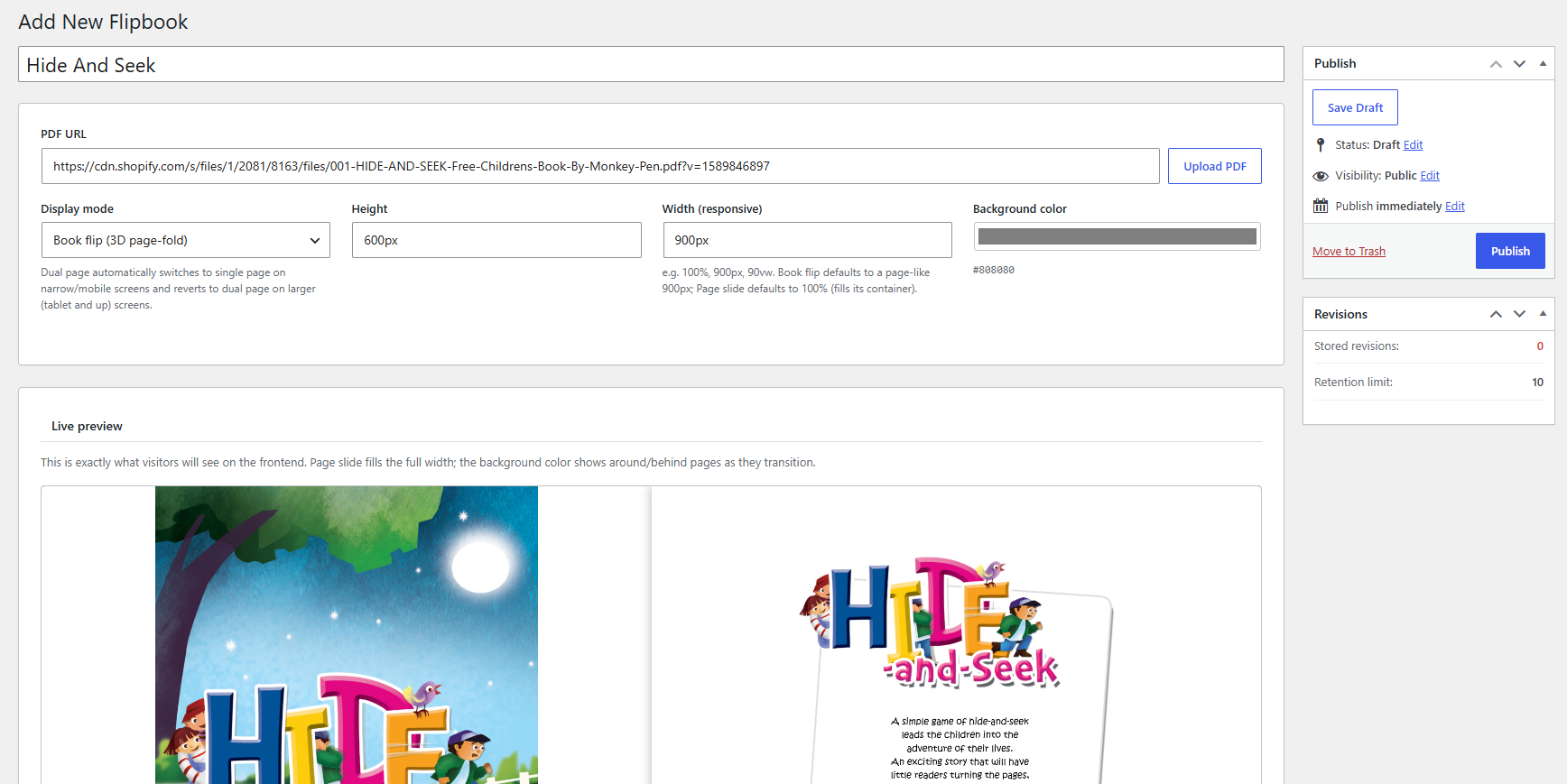Click the right title page preview
The height and width of the screenshot is (784, 1567).
(x=956, y=635)
